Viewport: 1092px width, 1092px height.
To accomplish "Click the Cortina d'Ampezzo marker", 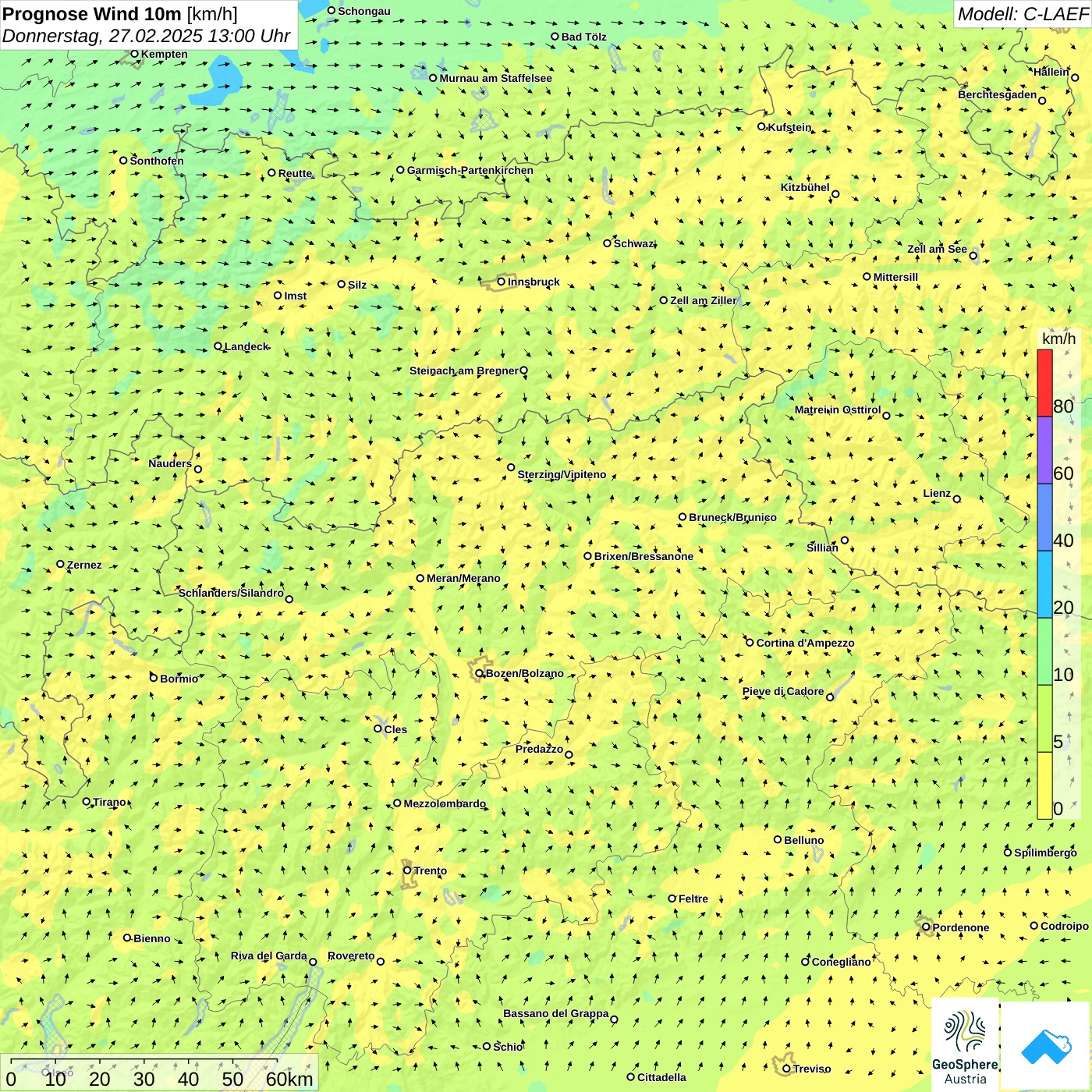I will 750,643.
